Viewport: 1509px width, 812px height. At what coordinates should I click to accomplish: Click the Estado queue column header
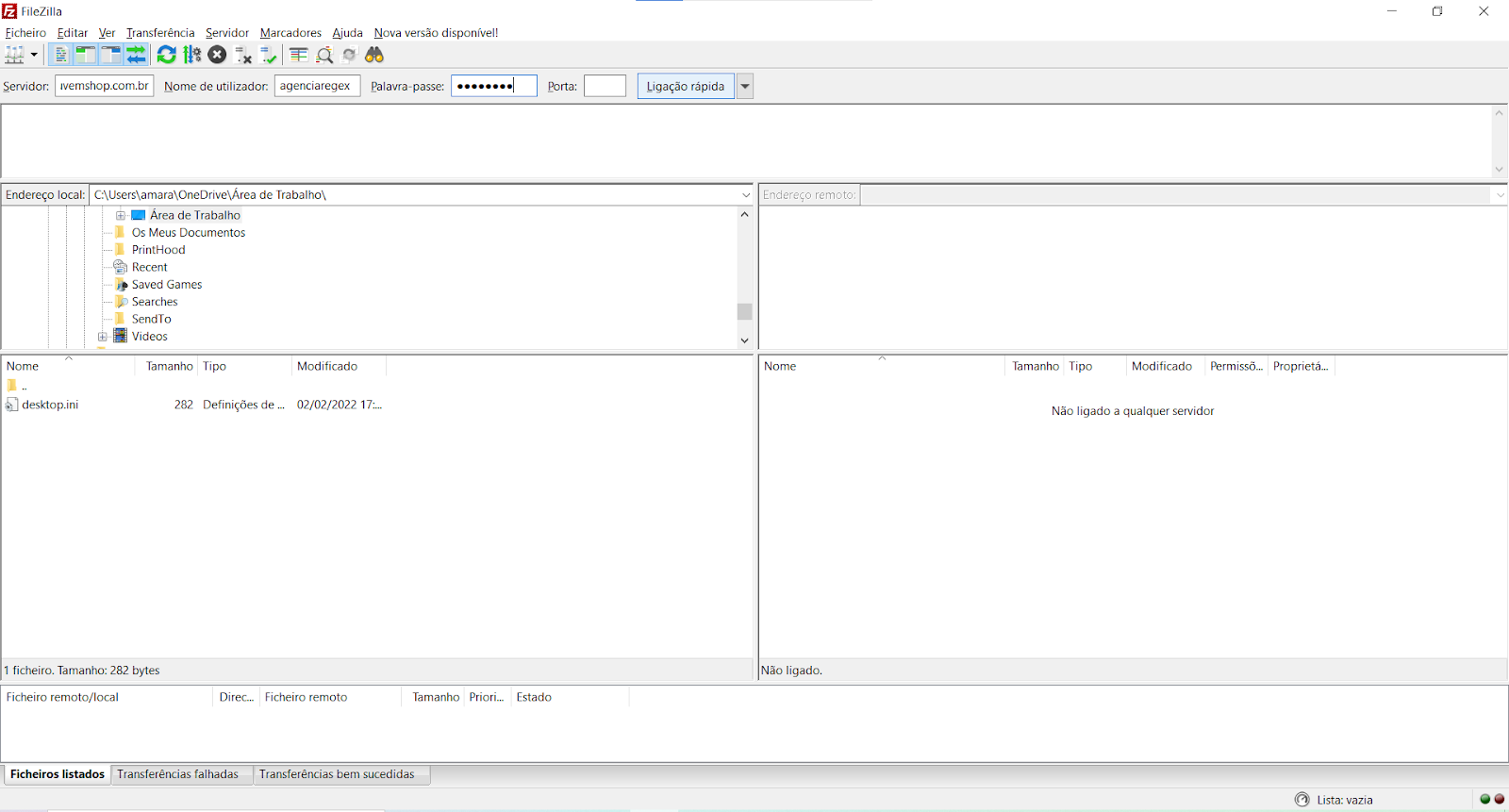(570, 697)
